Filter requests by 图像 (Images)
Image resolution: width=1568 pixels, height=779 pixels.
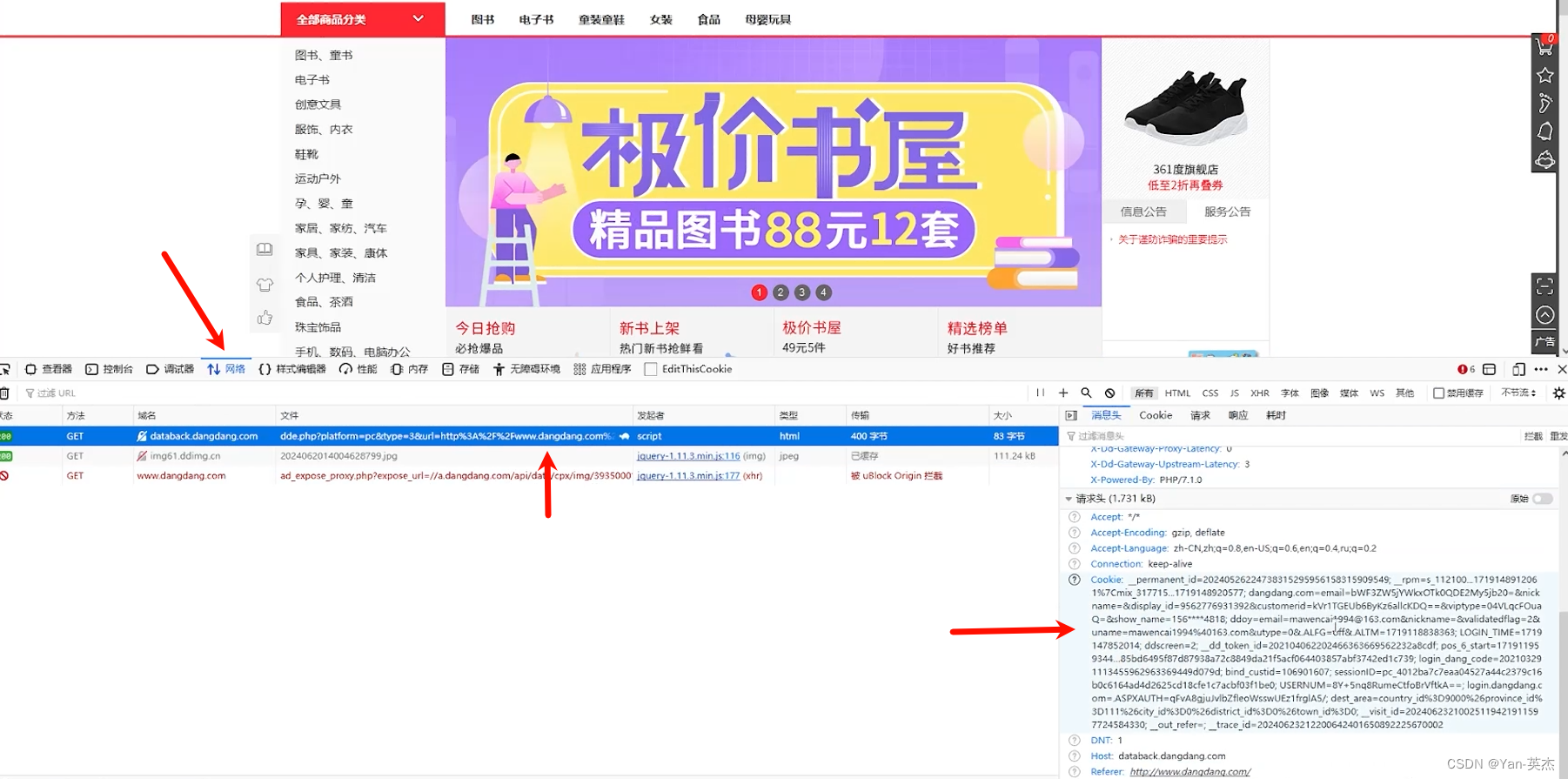1320,393
